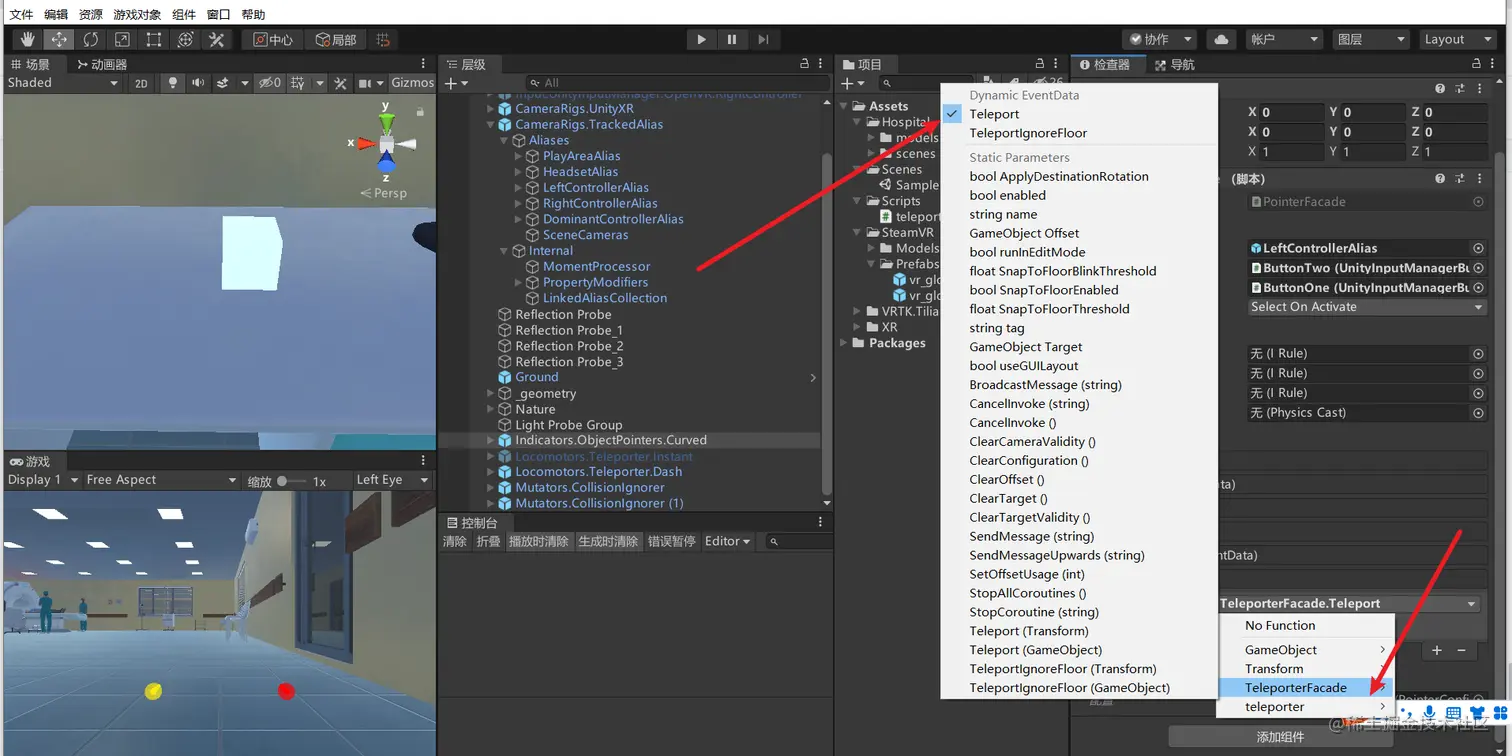Open help for the Transform component
Image resolution: width=1512 pixels, height=756 pixels.
tap(1440, 89)
